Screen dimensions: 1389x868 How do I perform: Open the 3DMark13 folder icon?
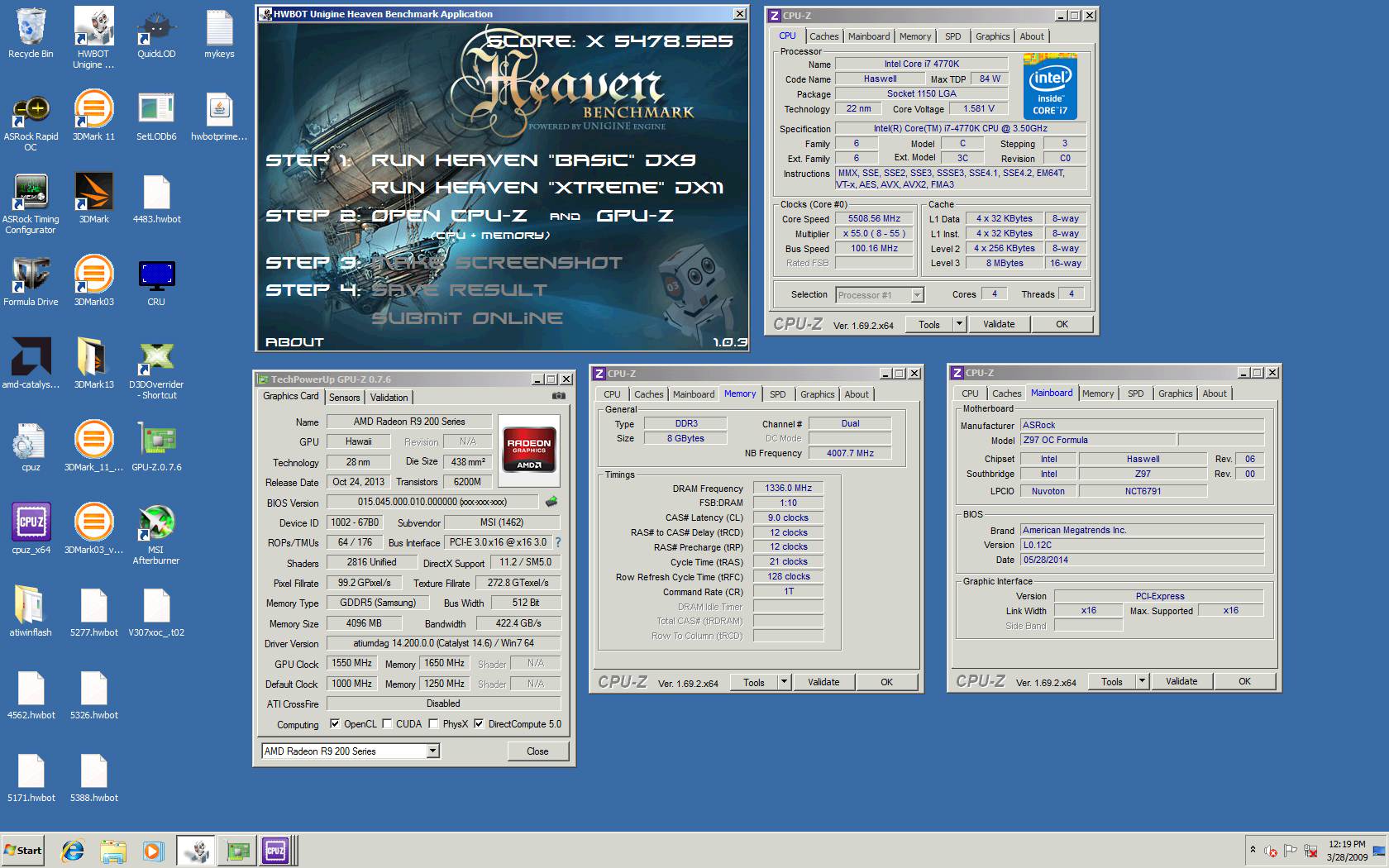[x=93, y=364]
